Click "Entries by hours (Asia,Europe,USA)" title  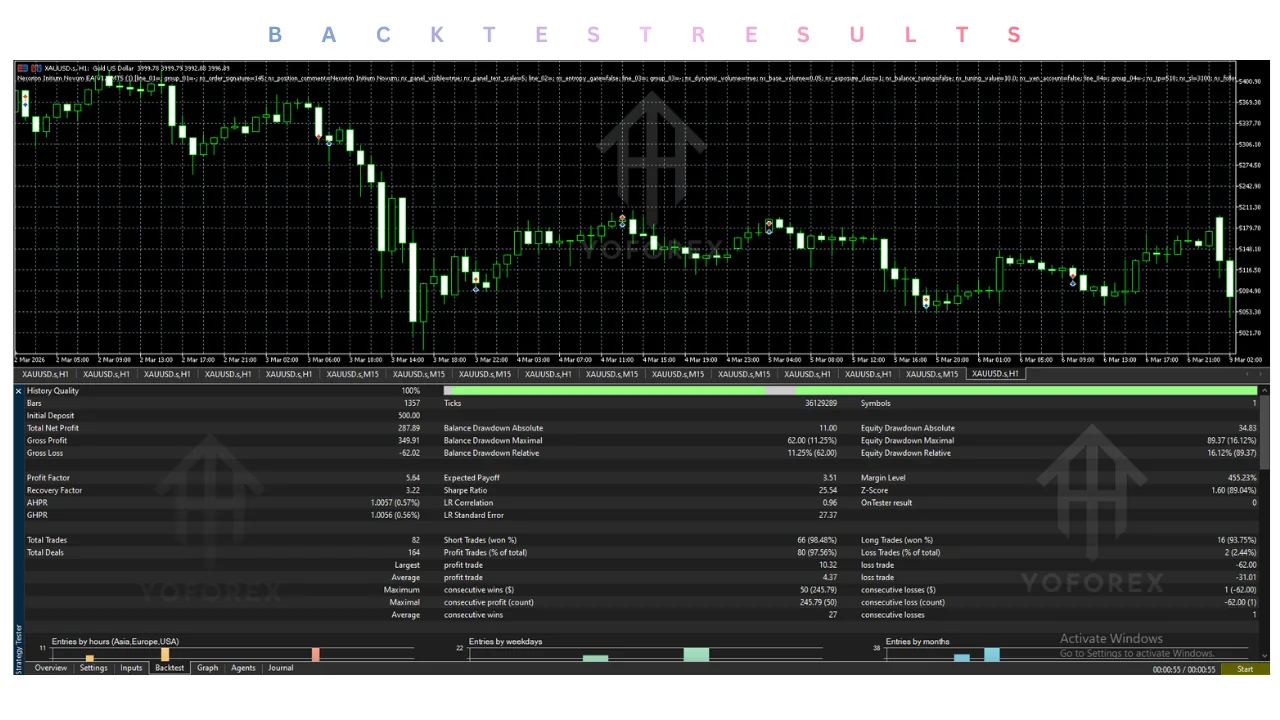[x=115, y=641]
